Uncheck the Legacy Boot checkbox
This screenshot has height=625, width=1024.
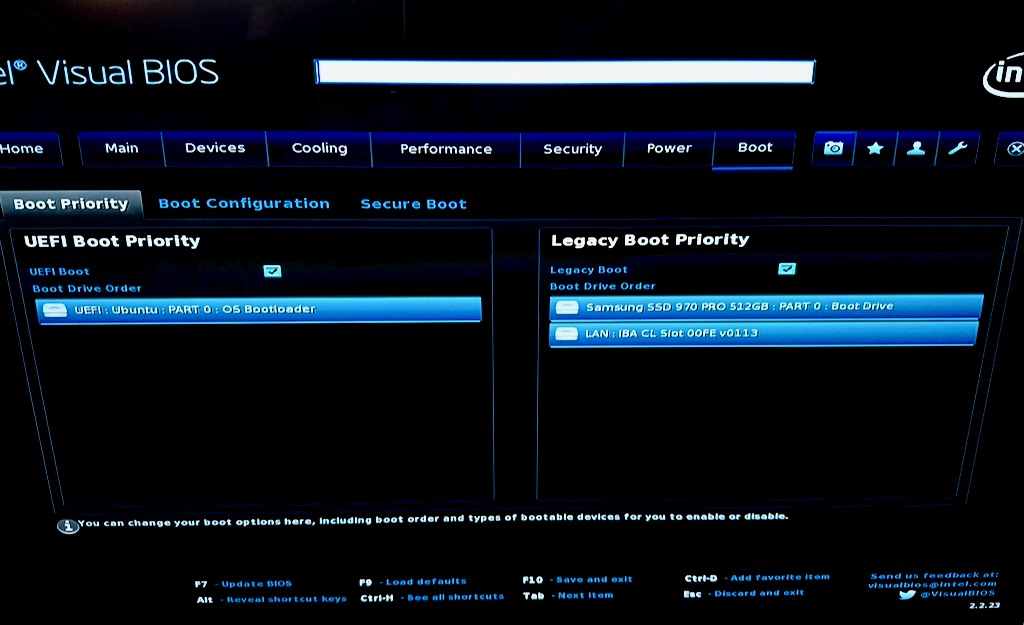(x=786, y=268)
